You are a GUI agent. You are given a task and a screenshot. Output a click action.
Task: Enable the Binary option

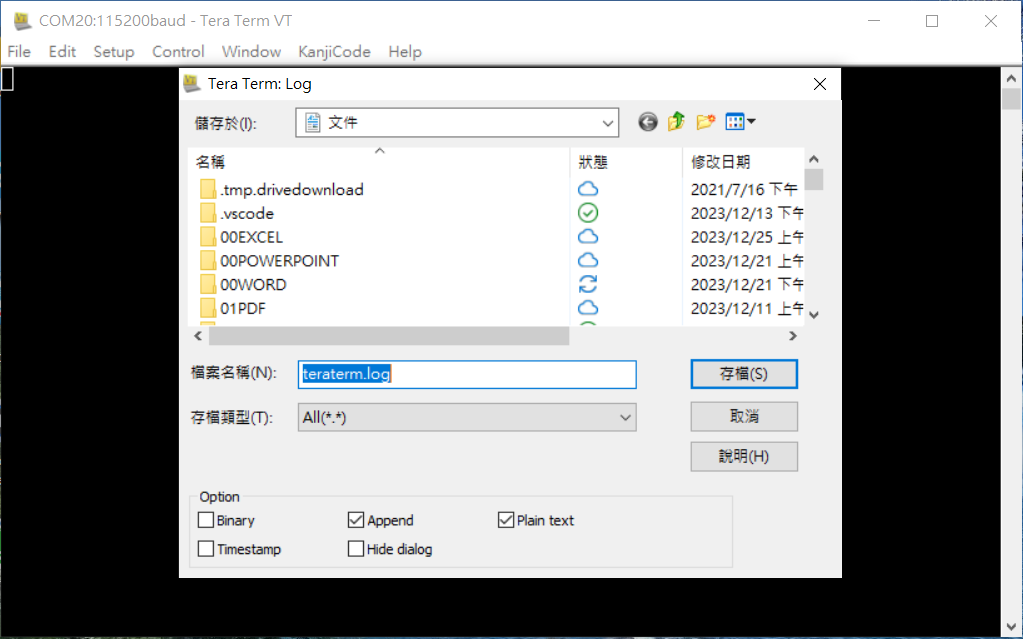(206, 520)
